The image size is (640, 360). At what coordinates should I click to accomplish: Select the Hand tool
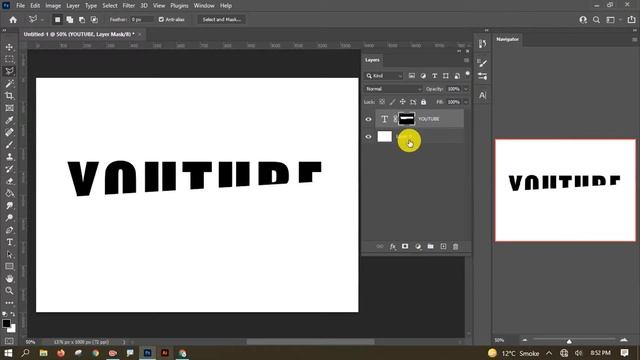[9, 279]
